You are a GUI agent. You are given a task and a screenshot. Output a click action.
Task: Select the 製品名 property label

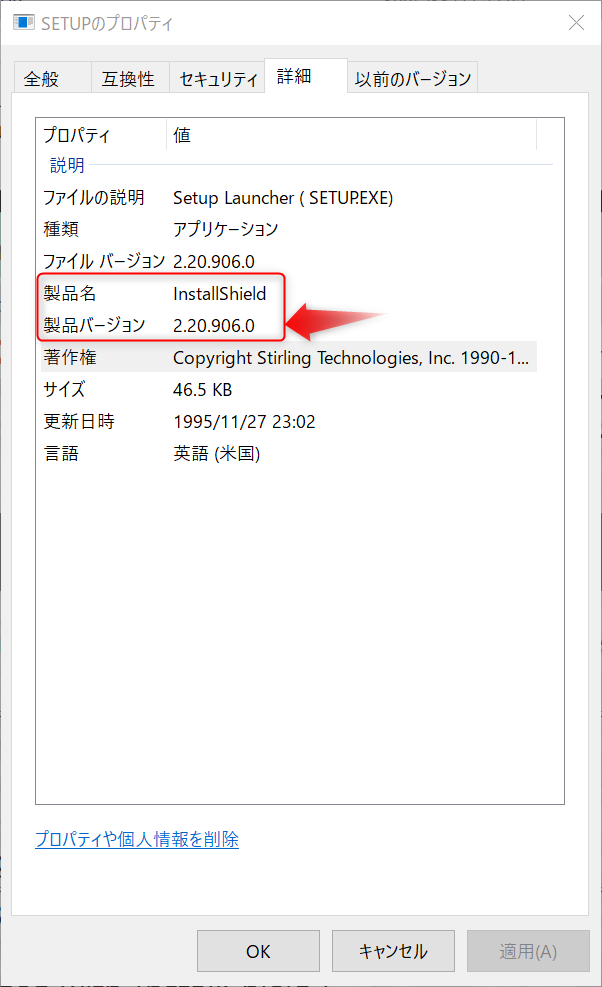tap(70, 293)
